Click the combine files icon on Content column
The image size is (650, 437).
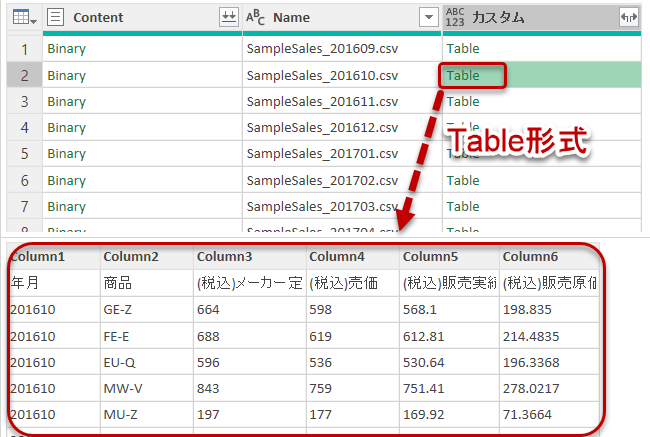click(x=228, y=17)
